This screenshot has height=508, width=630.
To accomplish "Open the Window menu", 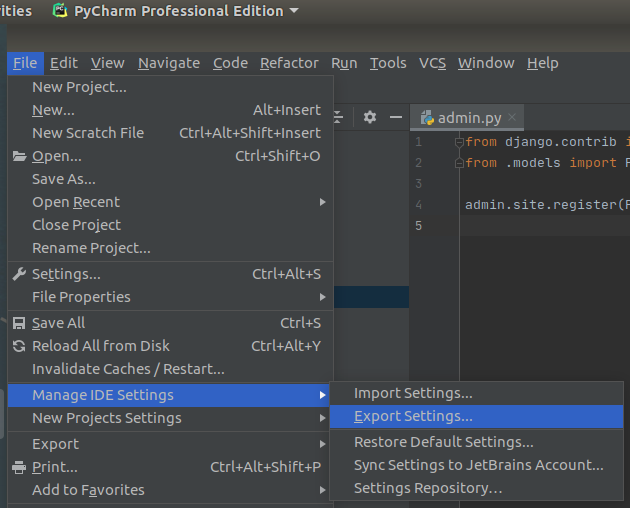I will coord(486,63).
